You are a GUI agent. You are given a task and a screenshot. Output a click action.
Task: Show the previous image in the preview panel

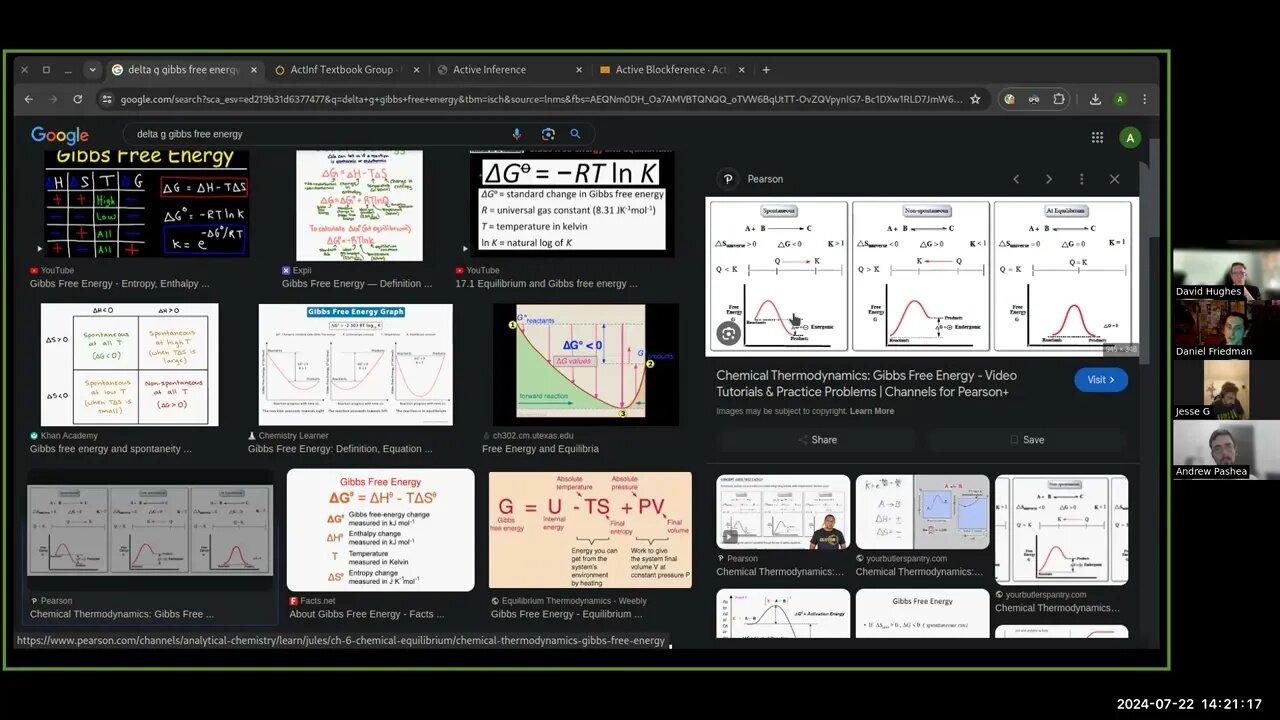[1016, 179]
